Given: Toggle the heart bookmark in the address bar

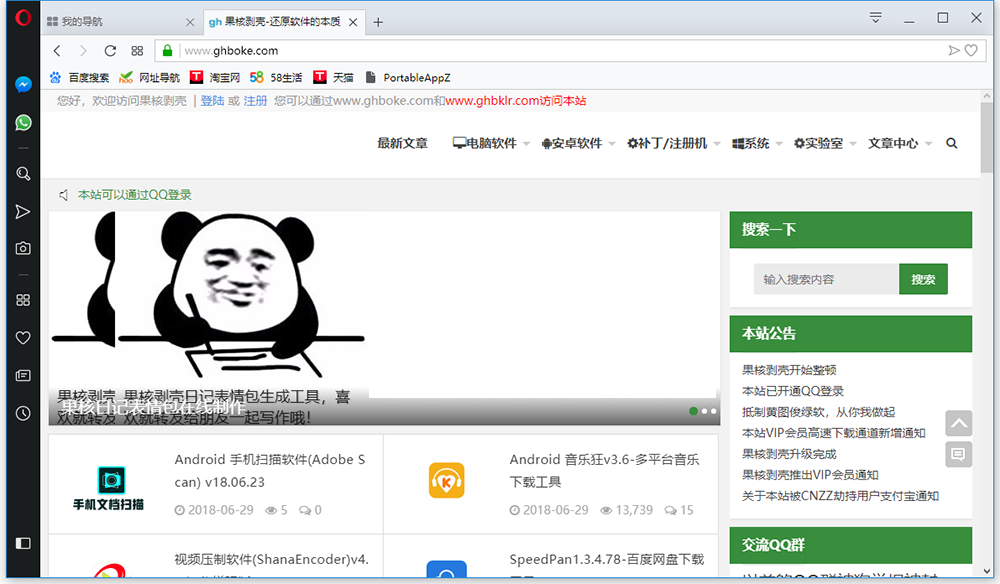Looking at the screenshot, I should pyautogui.click(x=970, y=51).
